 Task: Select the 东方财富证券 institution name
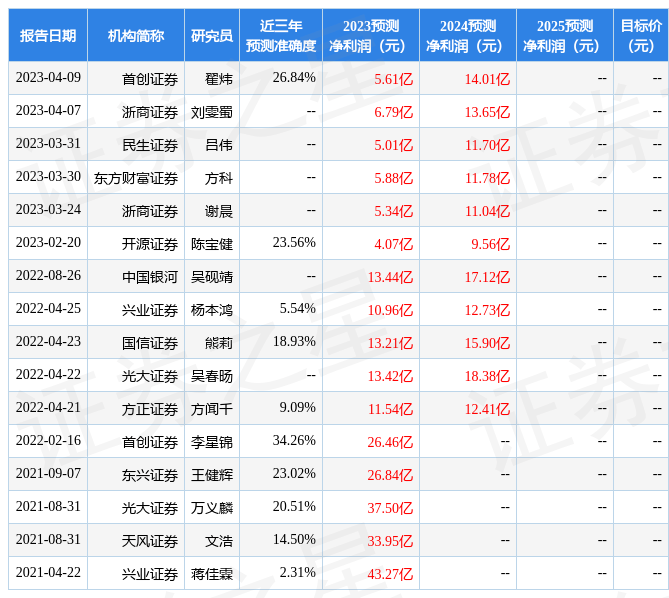[x=136, y=178]
